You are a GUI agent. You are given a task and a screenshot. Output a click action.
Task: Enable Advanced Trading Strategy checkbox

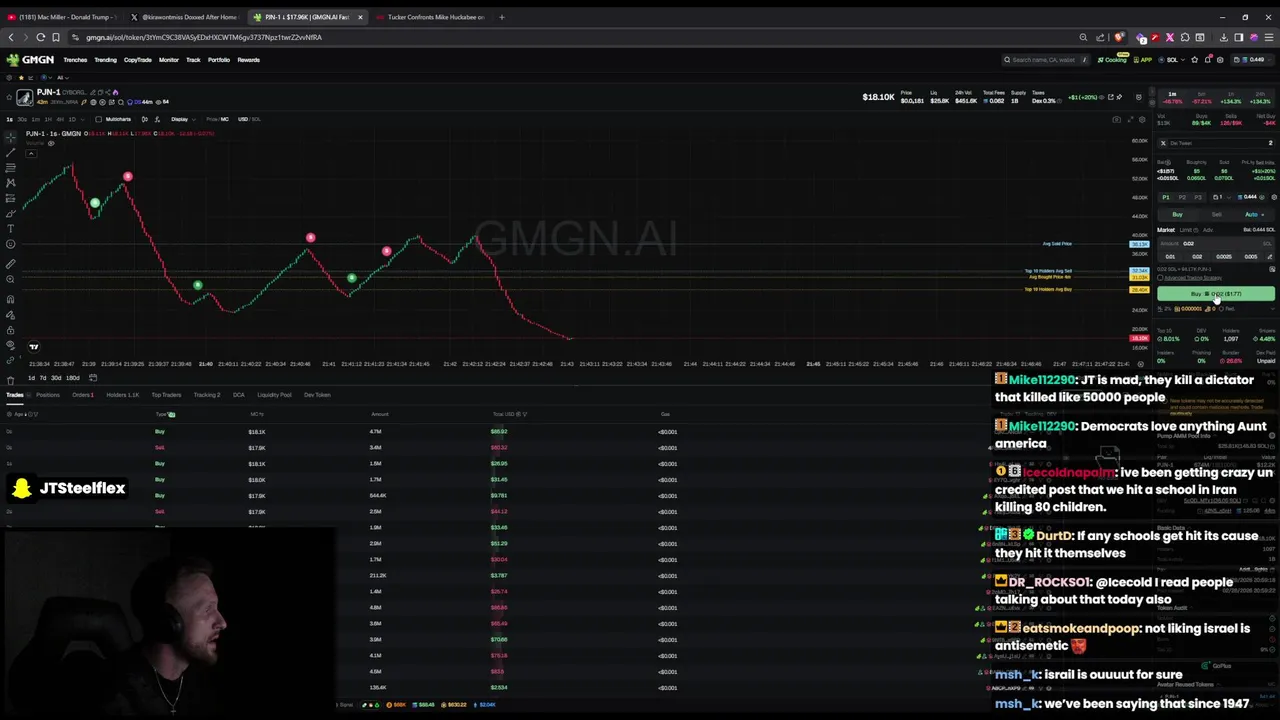click(x=1161, y=277)
